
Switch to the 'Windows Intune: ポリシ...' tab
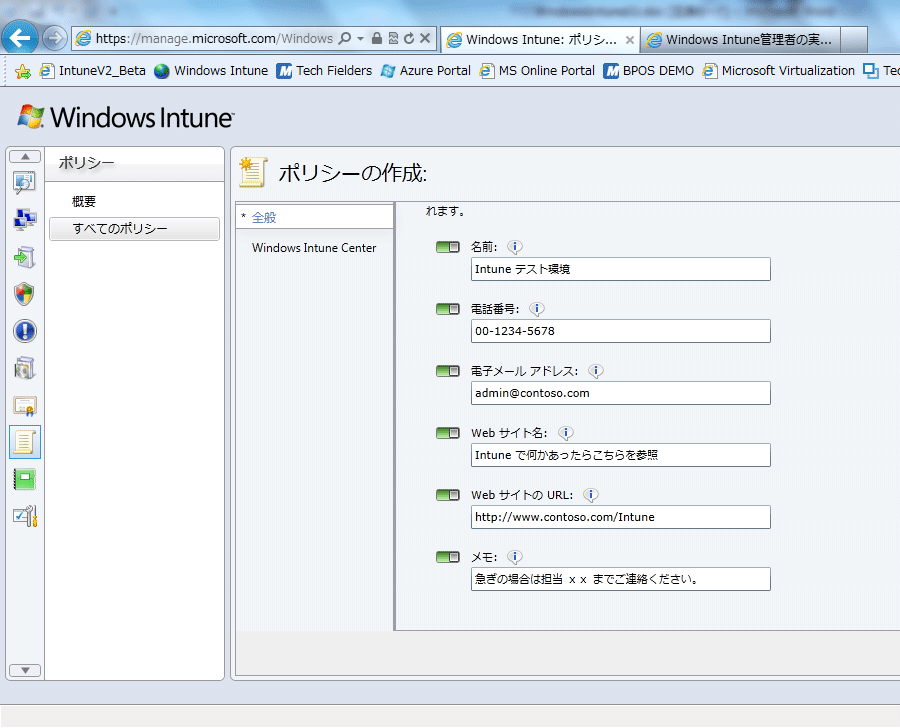tap(540, 40)
